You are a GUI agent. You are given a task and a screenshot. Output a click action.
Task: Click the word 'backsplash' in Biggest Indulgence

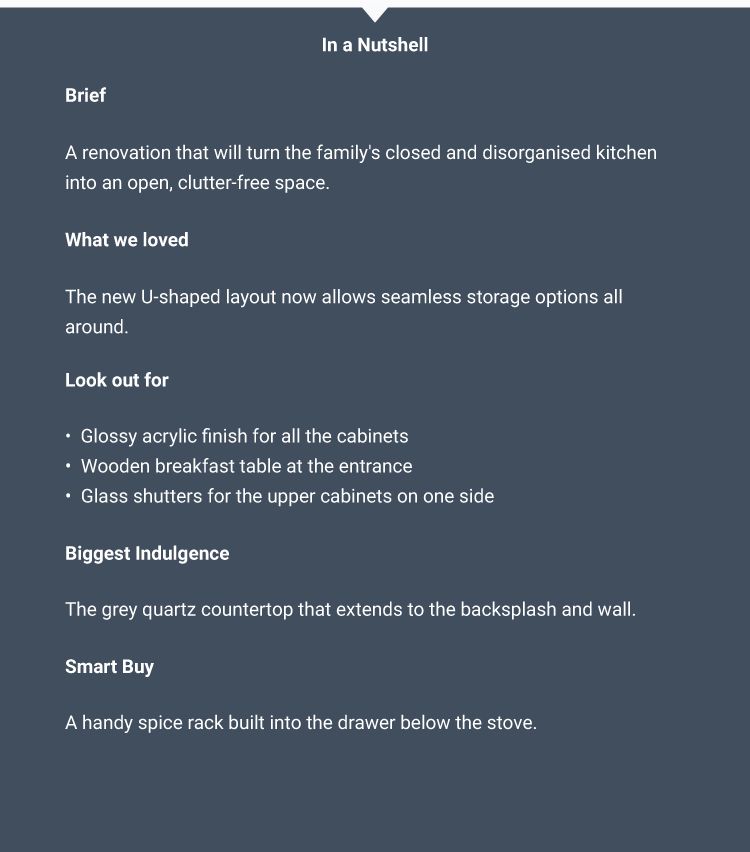point(508,610)
